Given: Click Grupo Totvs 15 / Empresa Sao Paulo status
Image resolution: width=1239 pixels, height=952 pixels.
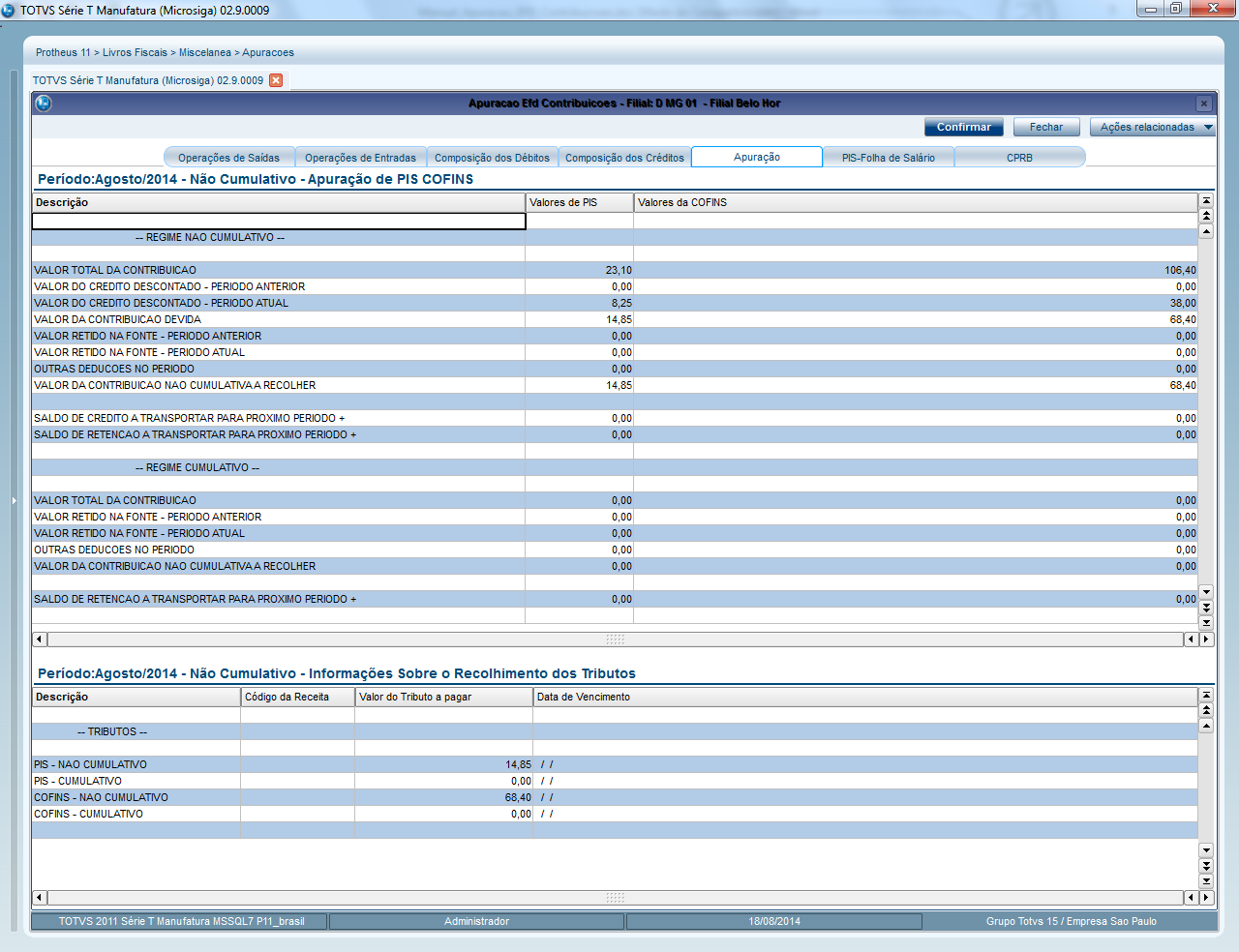Looking at the screenshot, I should [x=1071, y=921].
